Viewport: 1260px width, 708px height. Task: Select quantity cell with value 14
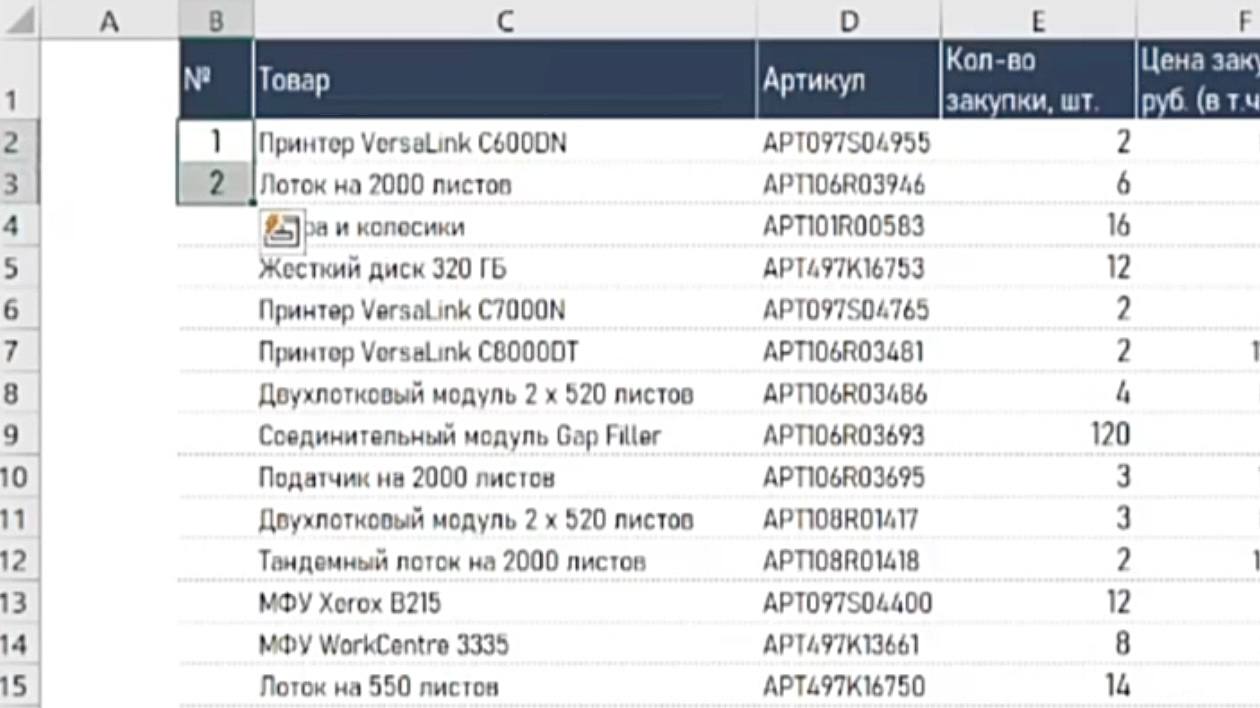[1039, 686]
